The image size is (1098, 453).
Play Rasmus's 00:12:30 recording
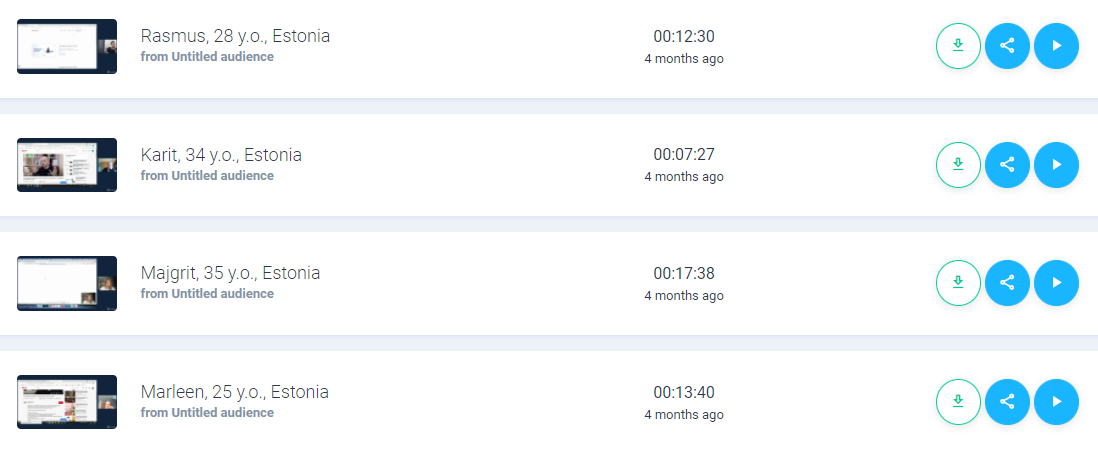[1056, 46]
